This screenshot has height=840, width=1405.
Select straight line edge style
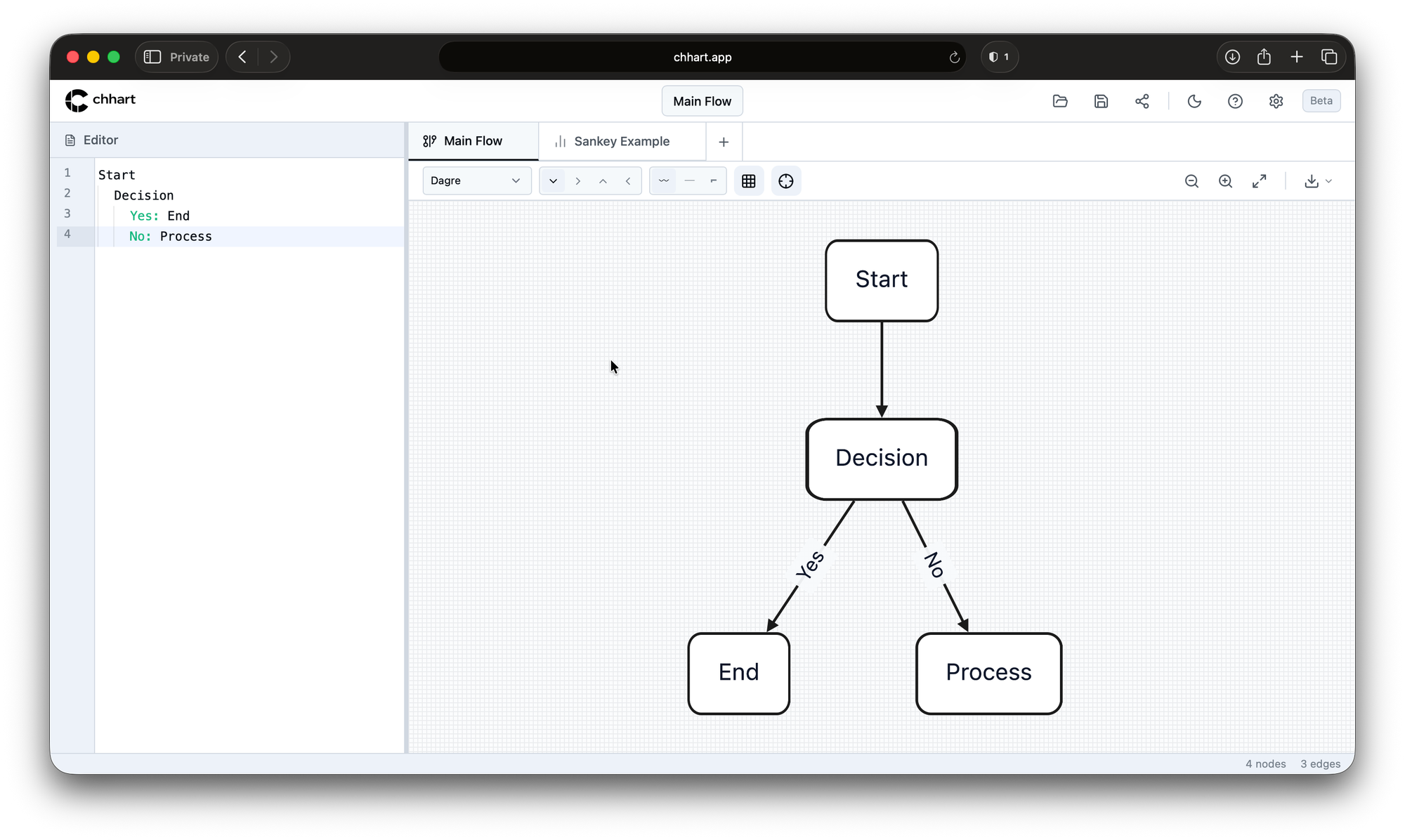coord(689,181)
